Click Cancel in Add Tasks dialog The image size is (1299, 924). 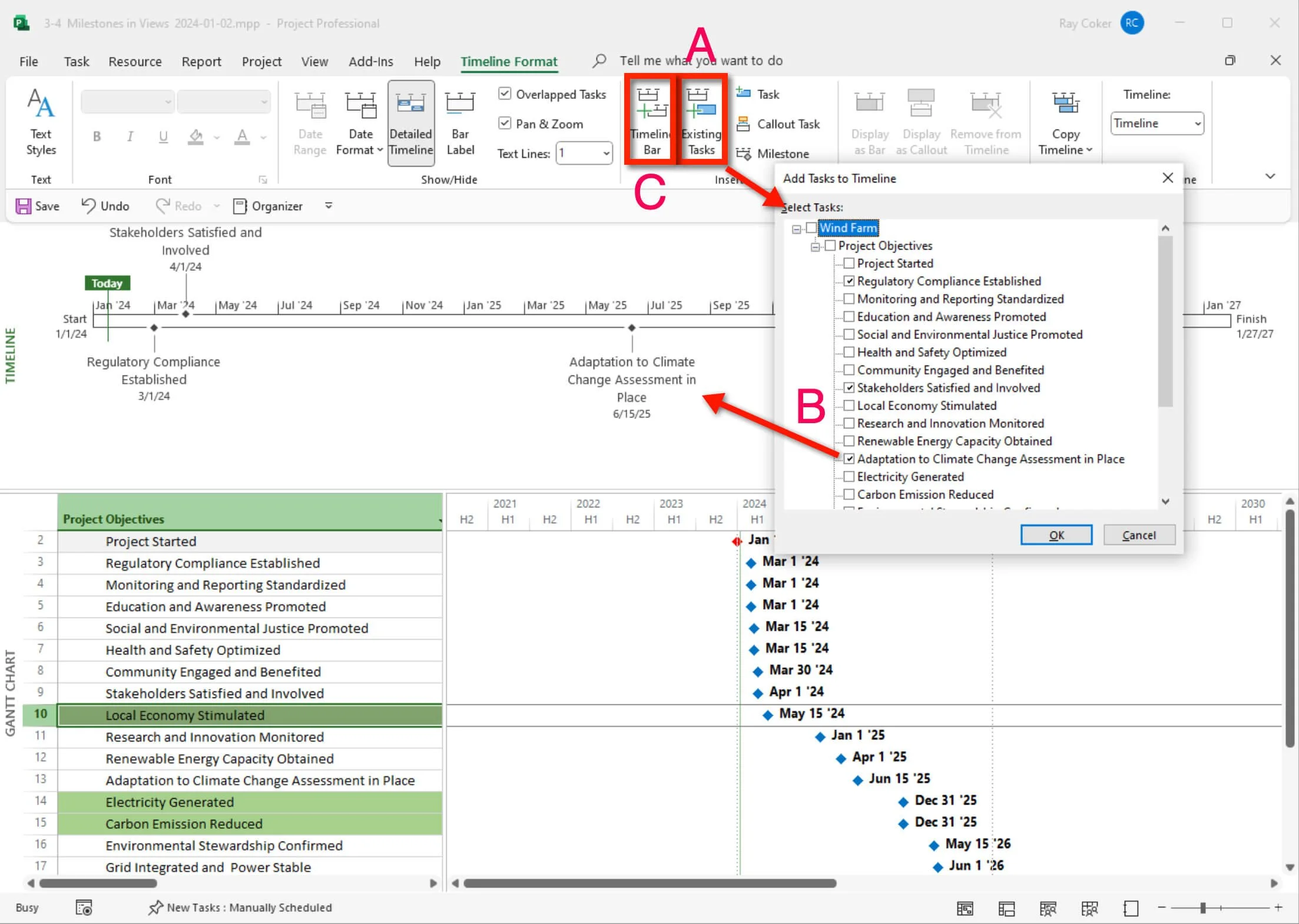pyautogui.click(x=1138, y=535)
